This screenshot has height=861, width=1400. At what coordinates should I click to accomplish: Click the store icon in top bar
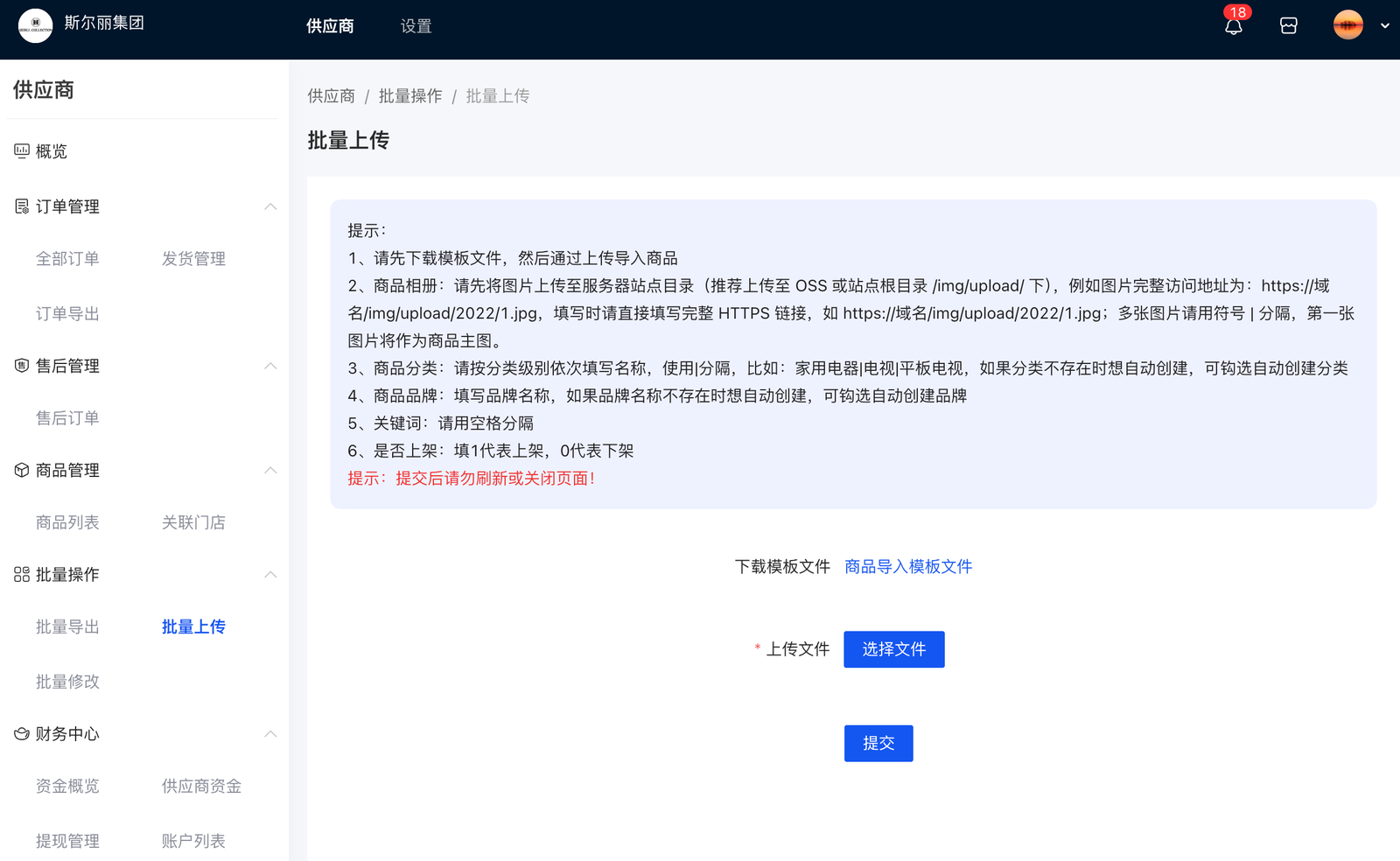(x=1288, y=26)
